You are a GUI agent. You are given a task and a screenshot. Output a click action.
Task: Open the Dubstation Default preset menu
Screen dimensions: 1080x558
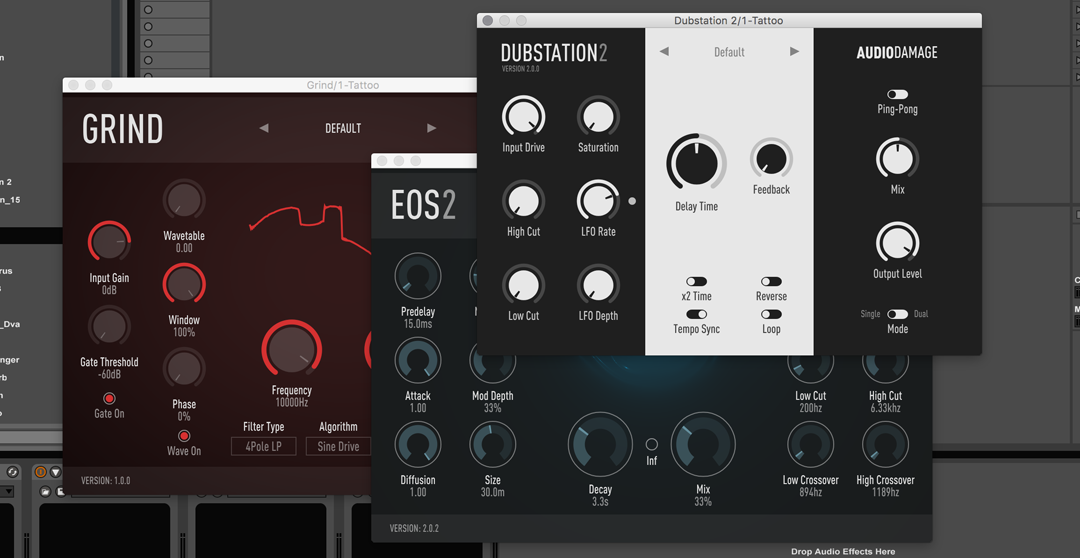[x=729, y=52]
